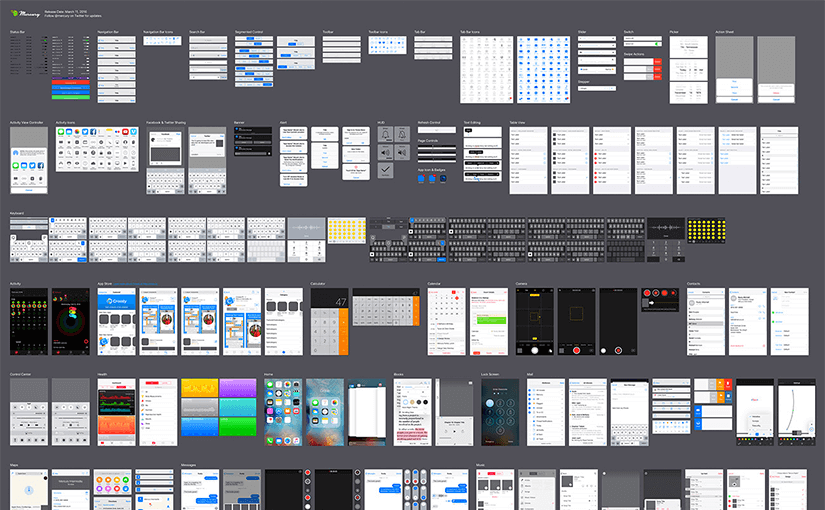Click the 'Refresh Control' section heading
The image size is (825, 510).
point(429,123)
